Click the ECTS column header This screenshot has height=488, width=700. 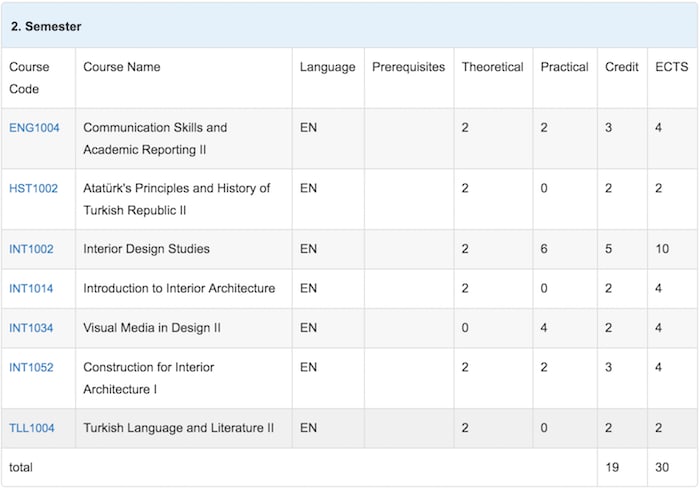(672, 67)
